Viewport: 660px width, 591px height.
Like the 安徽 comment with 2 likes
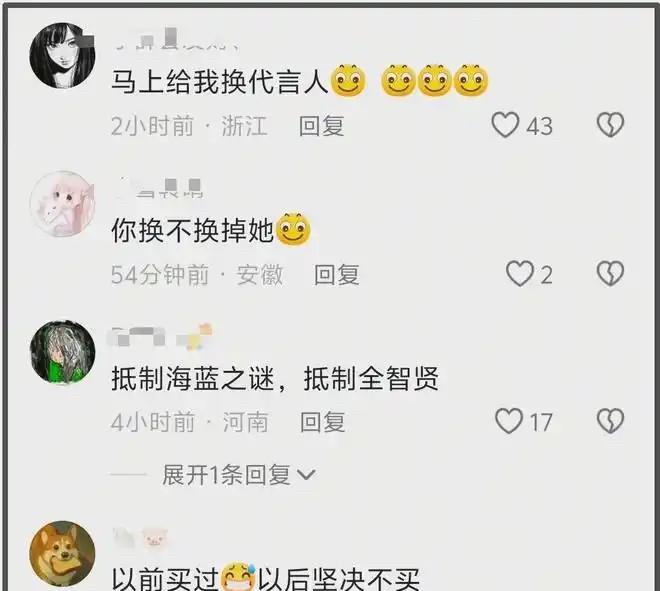click(x=519, y=274)
